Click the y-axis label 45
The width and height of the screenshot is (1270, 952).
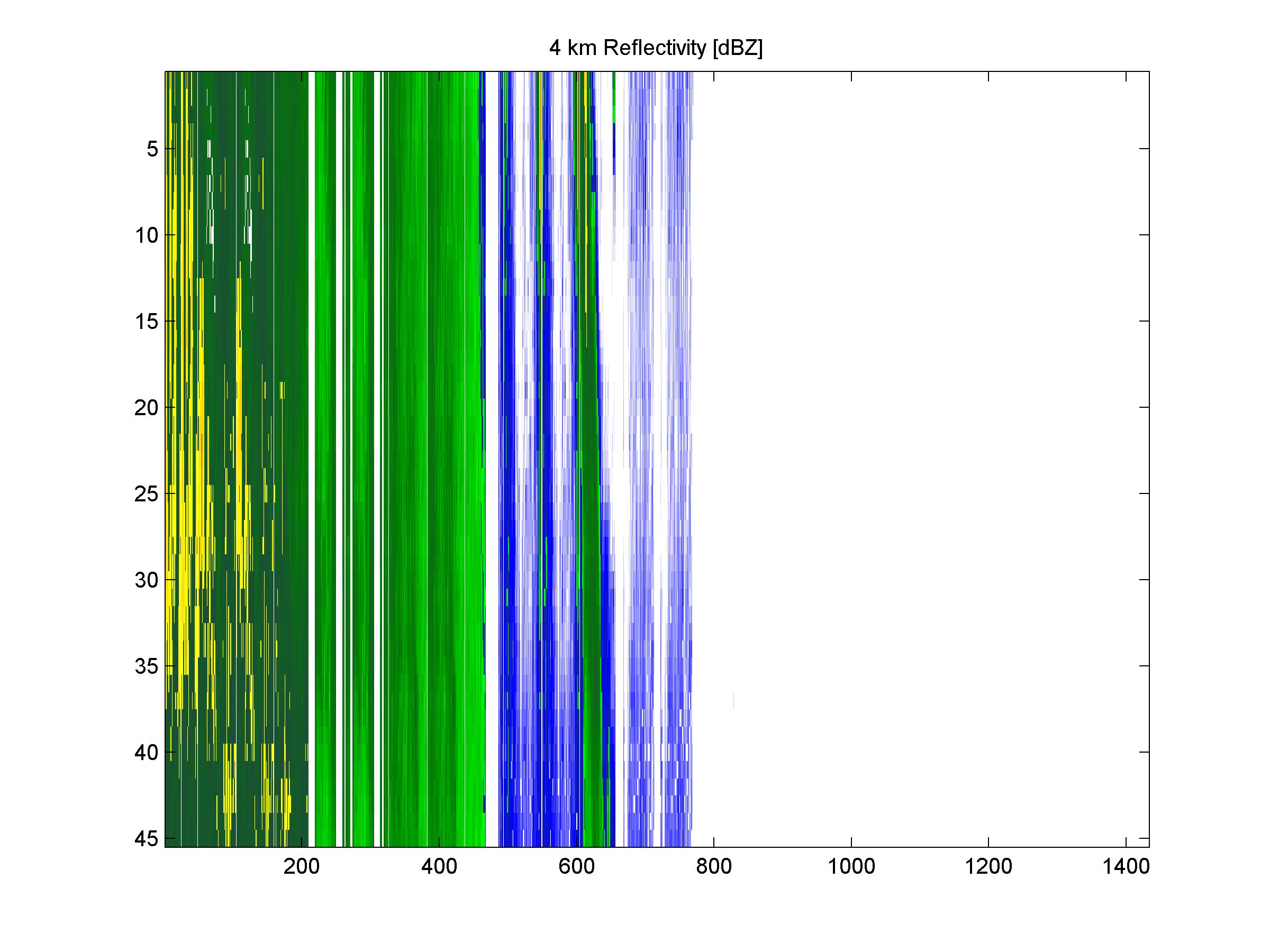[x=147, y=838]
